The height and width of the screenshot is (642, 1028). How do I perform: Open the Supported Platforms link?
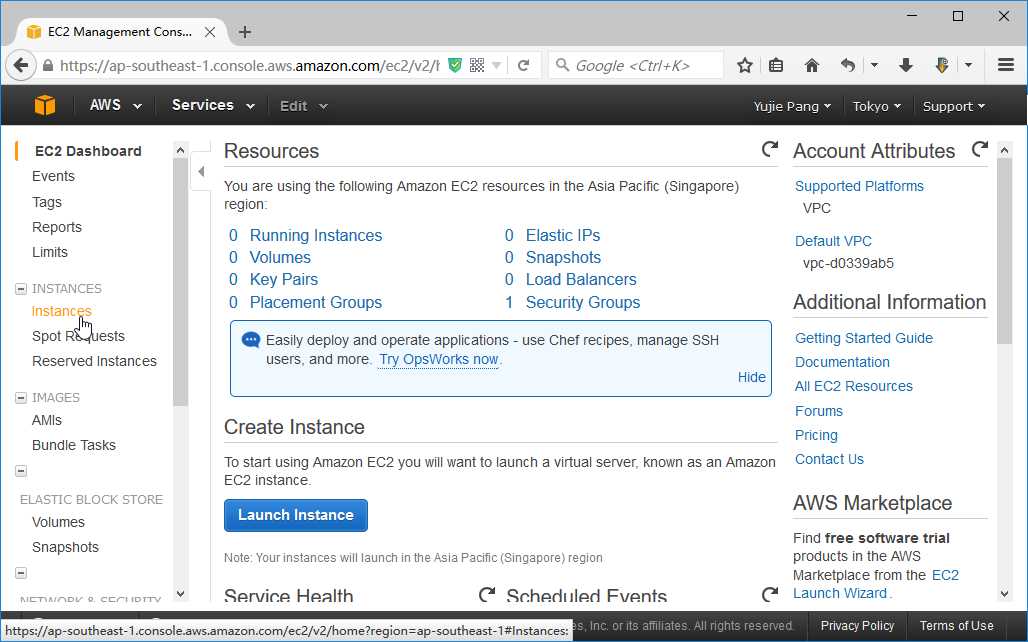(859, 186)
